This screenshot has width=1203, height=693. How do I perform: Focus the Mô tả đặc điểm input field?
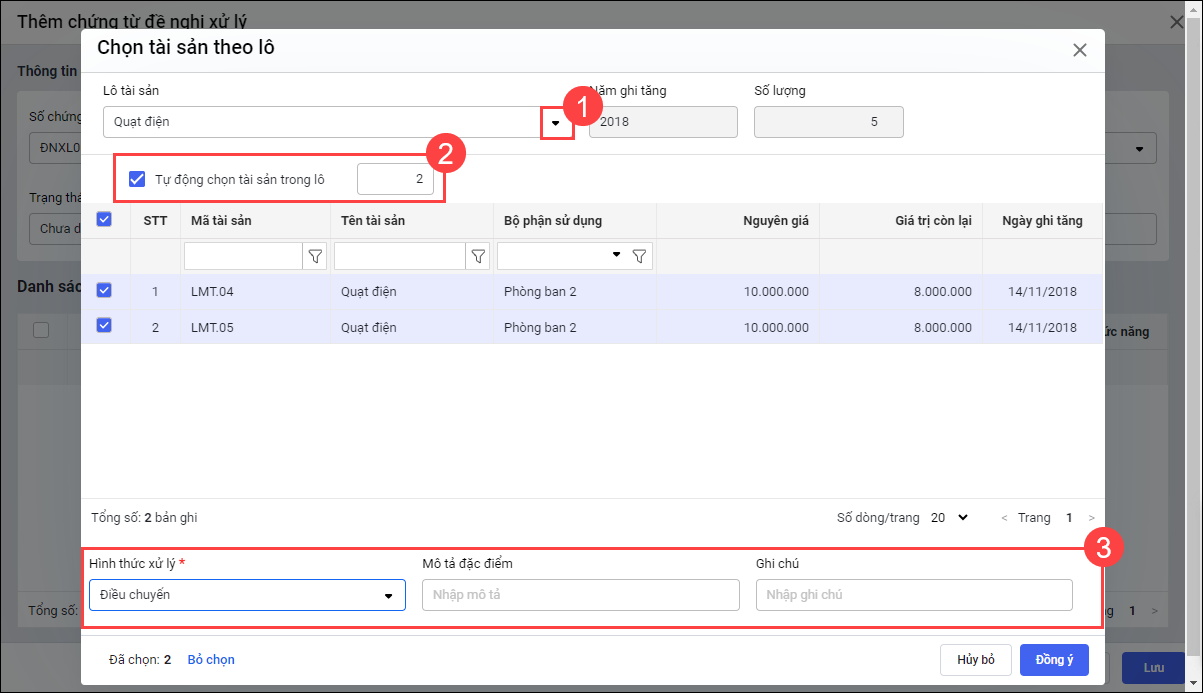click(580, 595)
